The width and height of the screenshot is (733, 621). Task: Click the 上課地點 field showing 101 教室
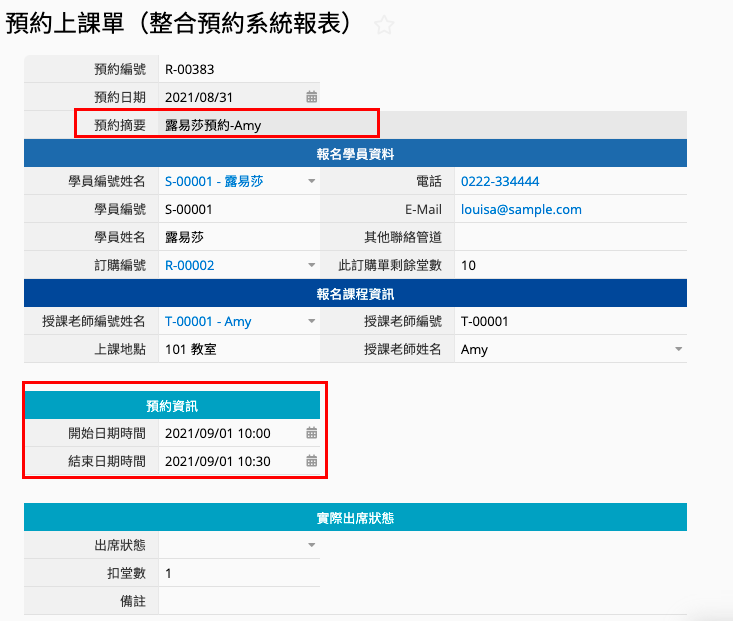click(x=238, y=349)
